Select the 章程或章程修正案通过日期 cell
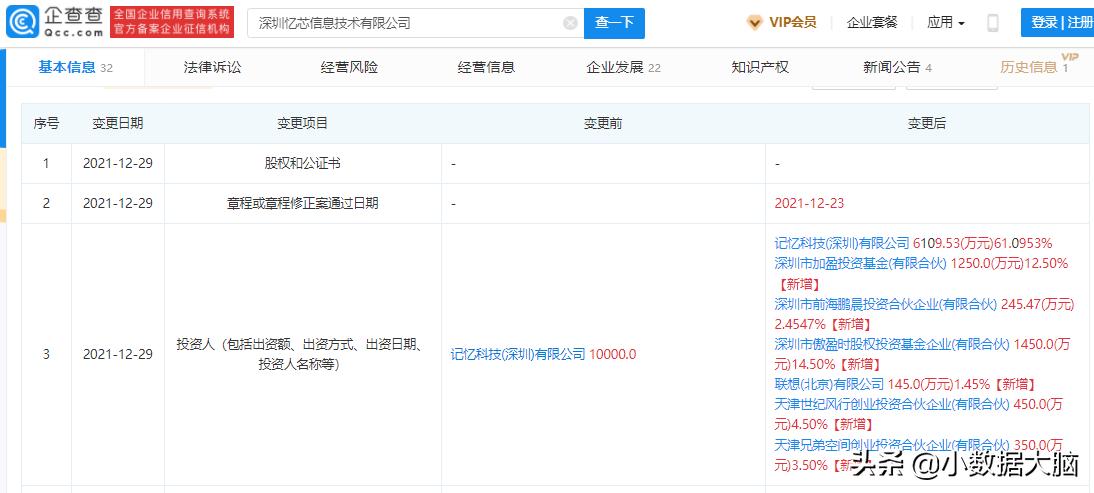 click(x=303, y=204)
